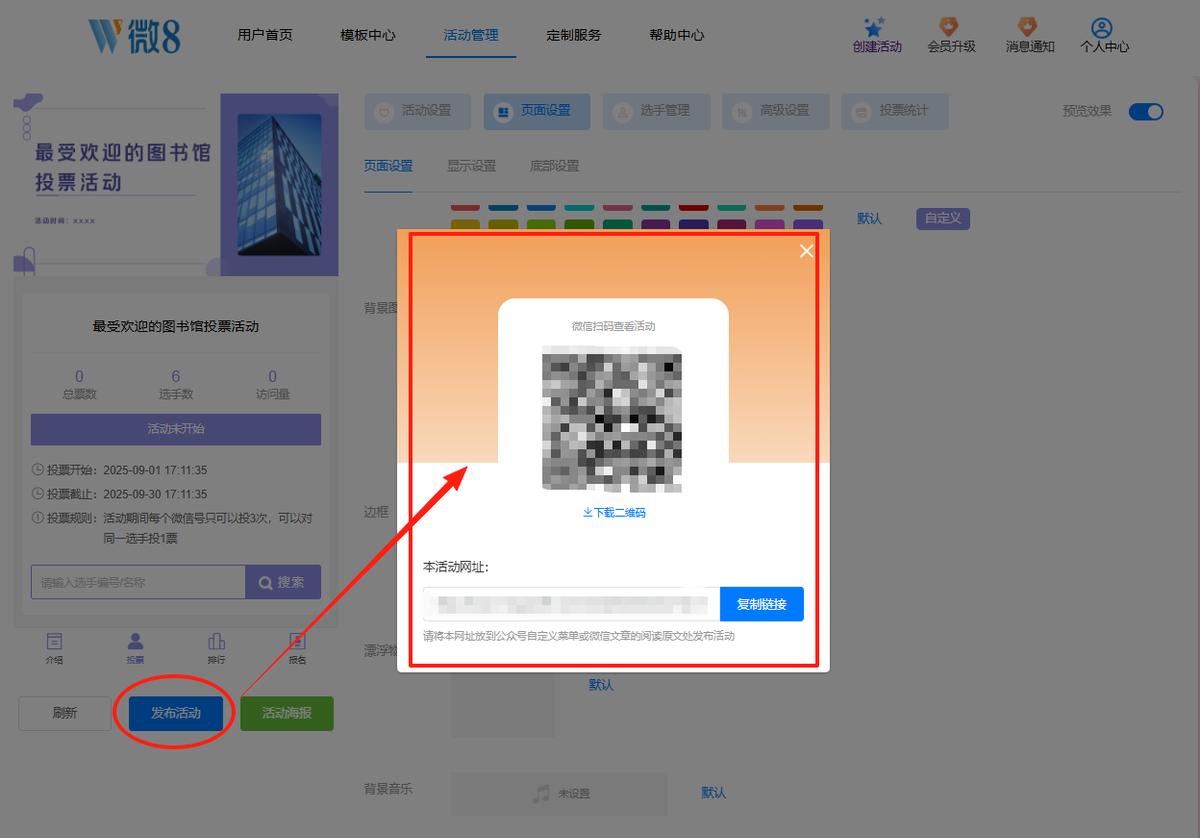Go to 用户首页 in the top navigation
This screenshot has width=1200, height=838.
tap(265, 35)
